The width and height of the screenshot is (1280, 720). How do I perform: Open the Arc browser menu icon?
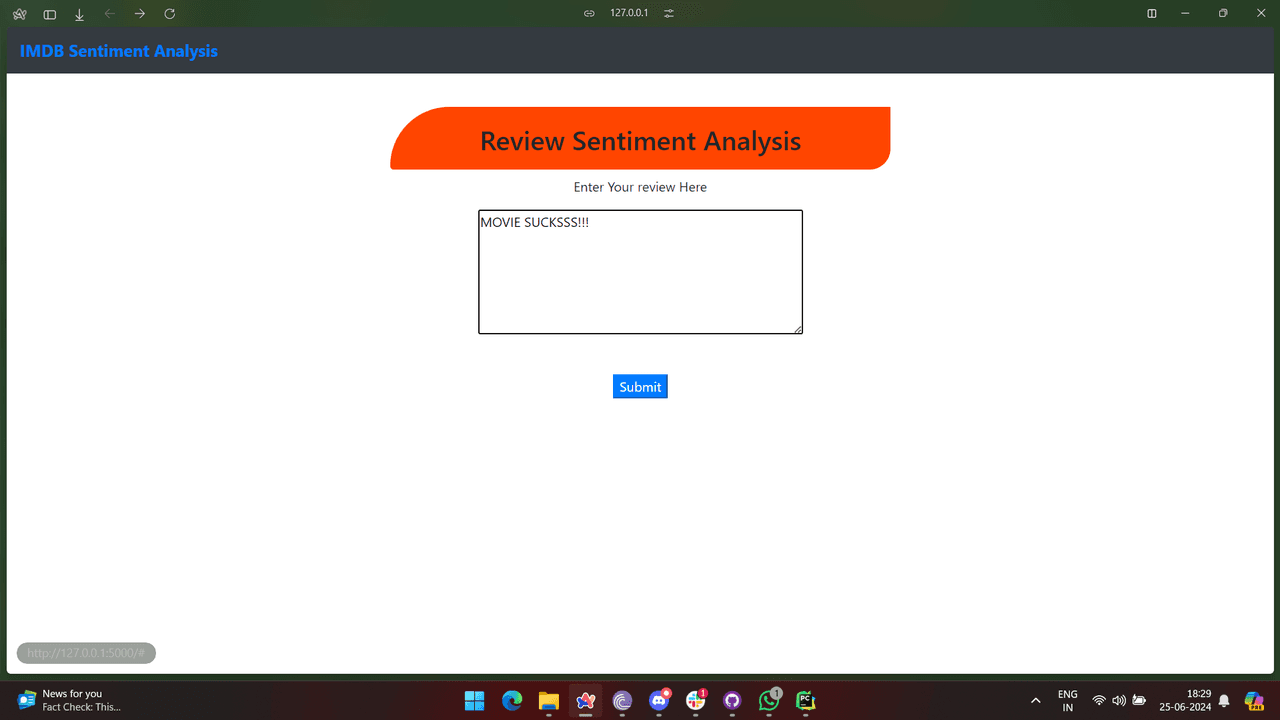click(x=19, y=14)
